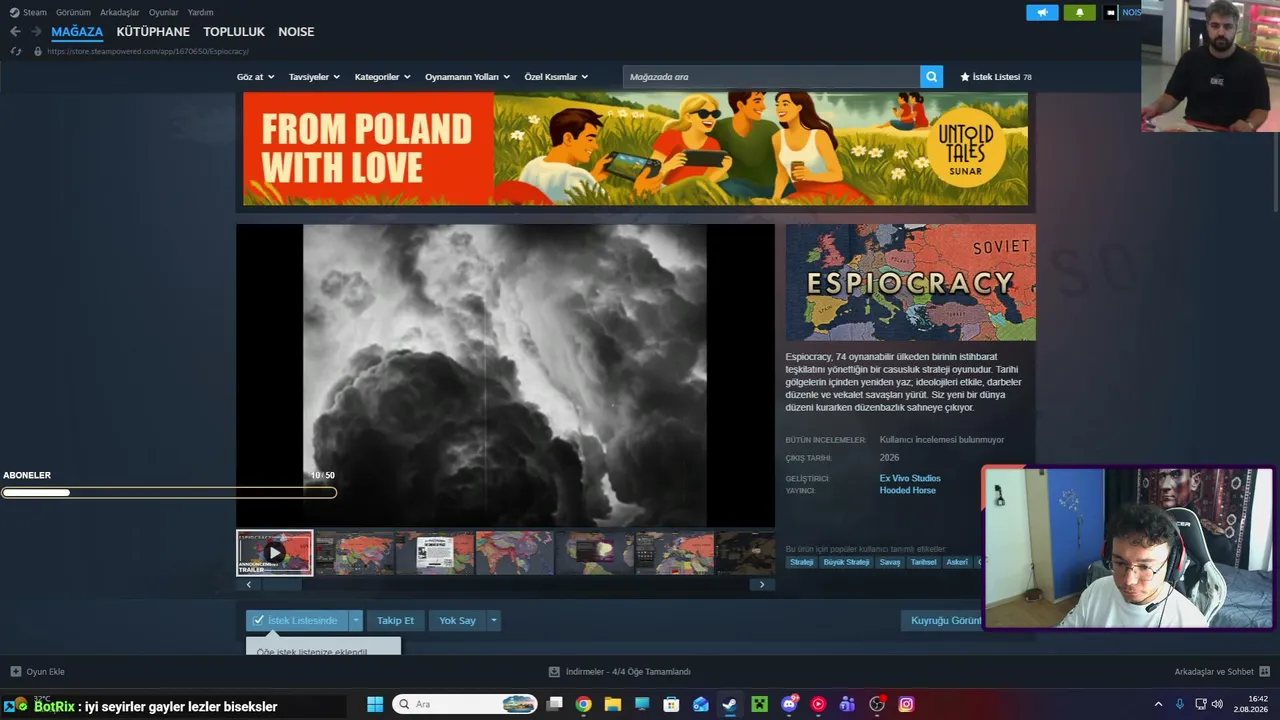Open the Windows Start menu
Image resolution: width=1280 pixels, height=720 pixels.
[x=375, y=704]
